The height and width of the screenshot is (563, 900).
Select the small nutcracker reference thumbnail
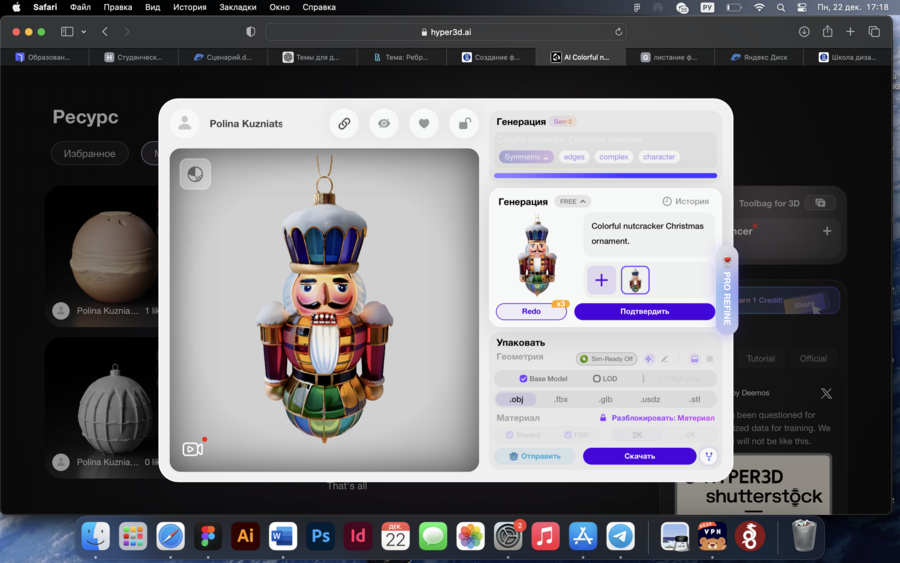tap(635, 280)
